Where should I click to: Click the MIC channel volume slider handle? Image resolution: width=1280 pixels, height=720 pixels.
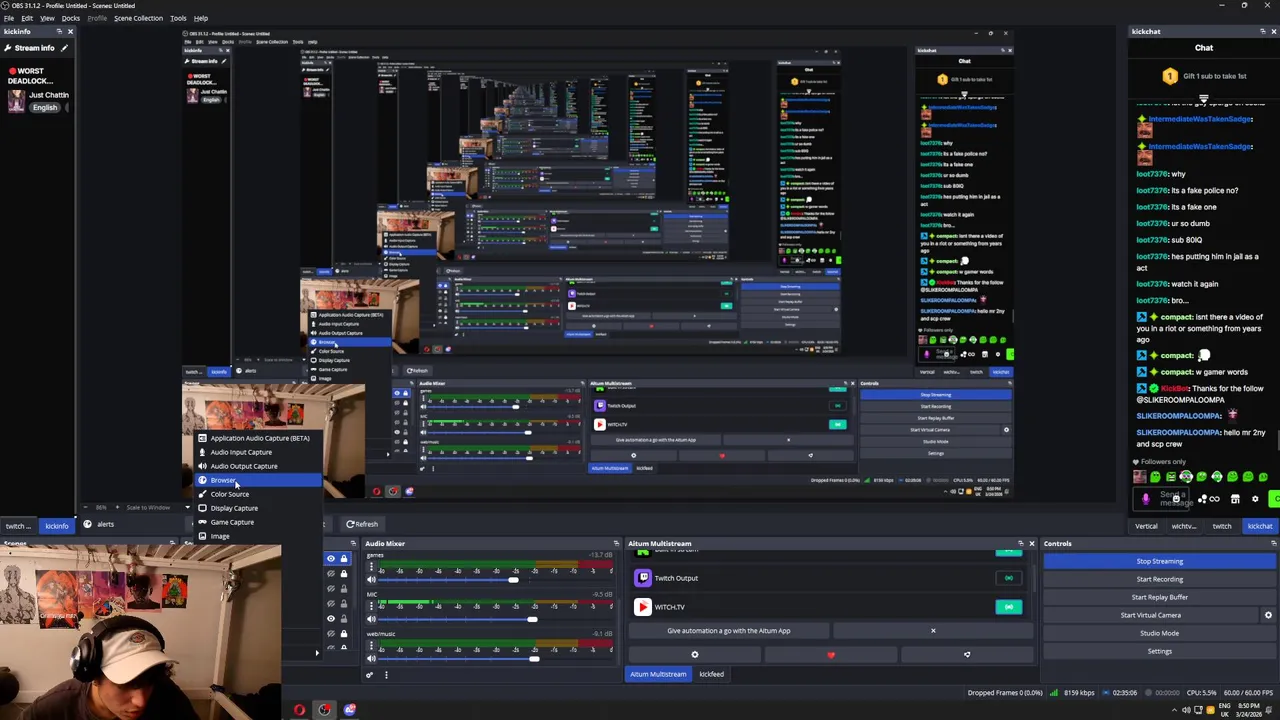click(x=532, y=619)
